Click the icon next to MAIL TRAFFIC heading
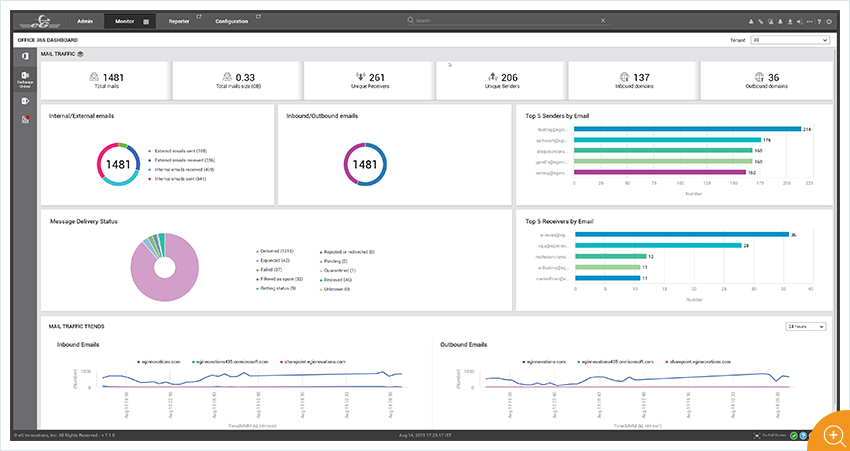Image resolution: width=850 pixels, height=451 pixels. coord(80,54)
